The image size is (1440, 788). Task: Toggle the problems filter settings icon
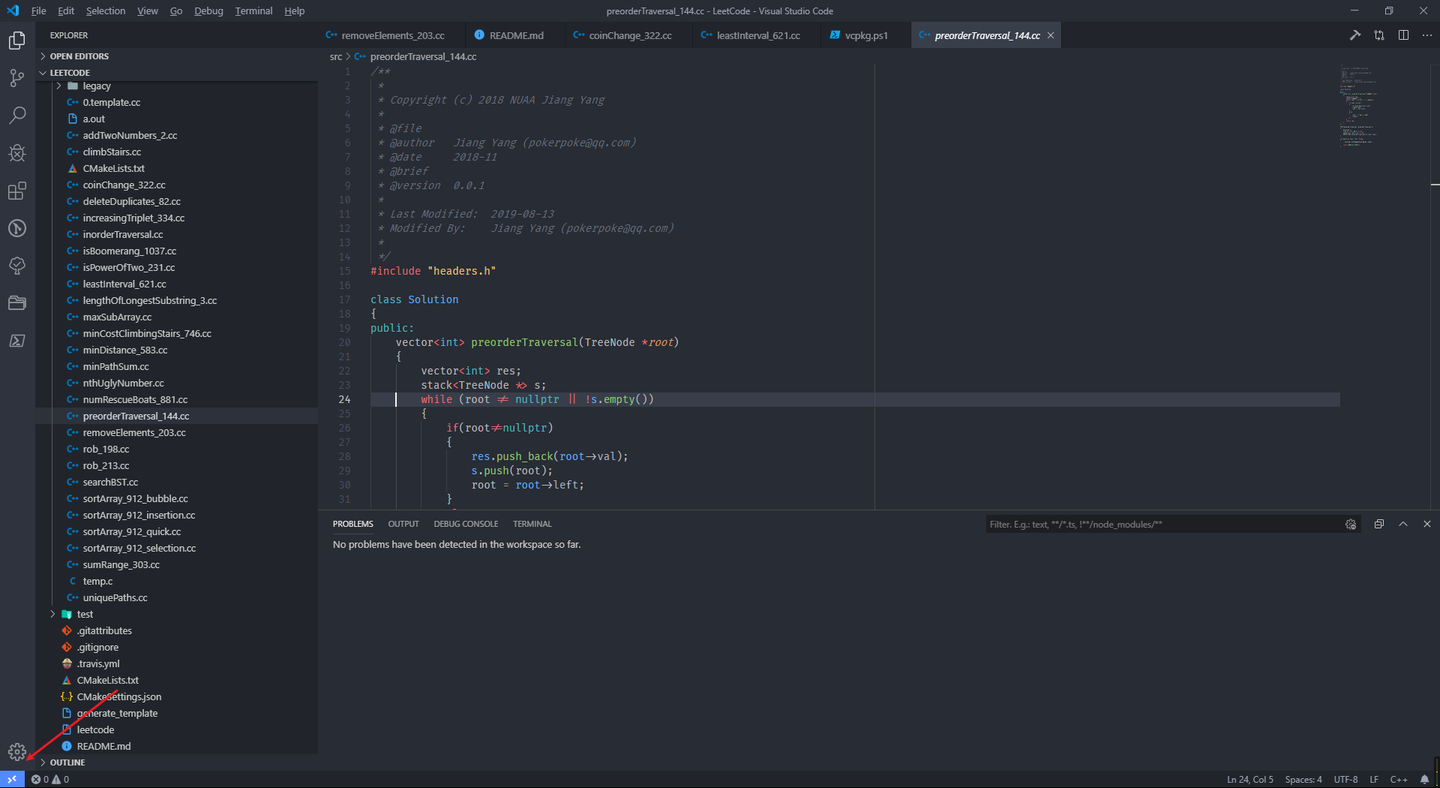tap(1350, 524)
